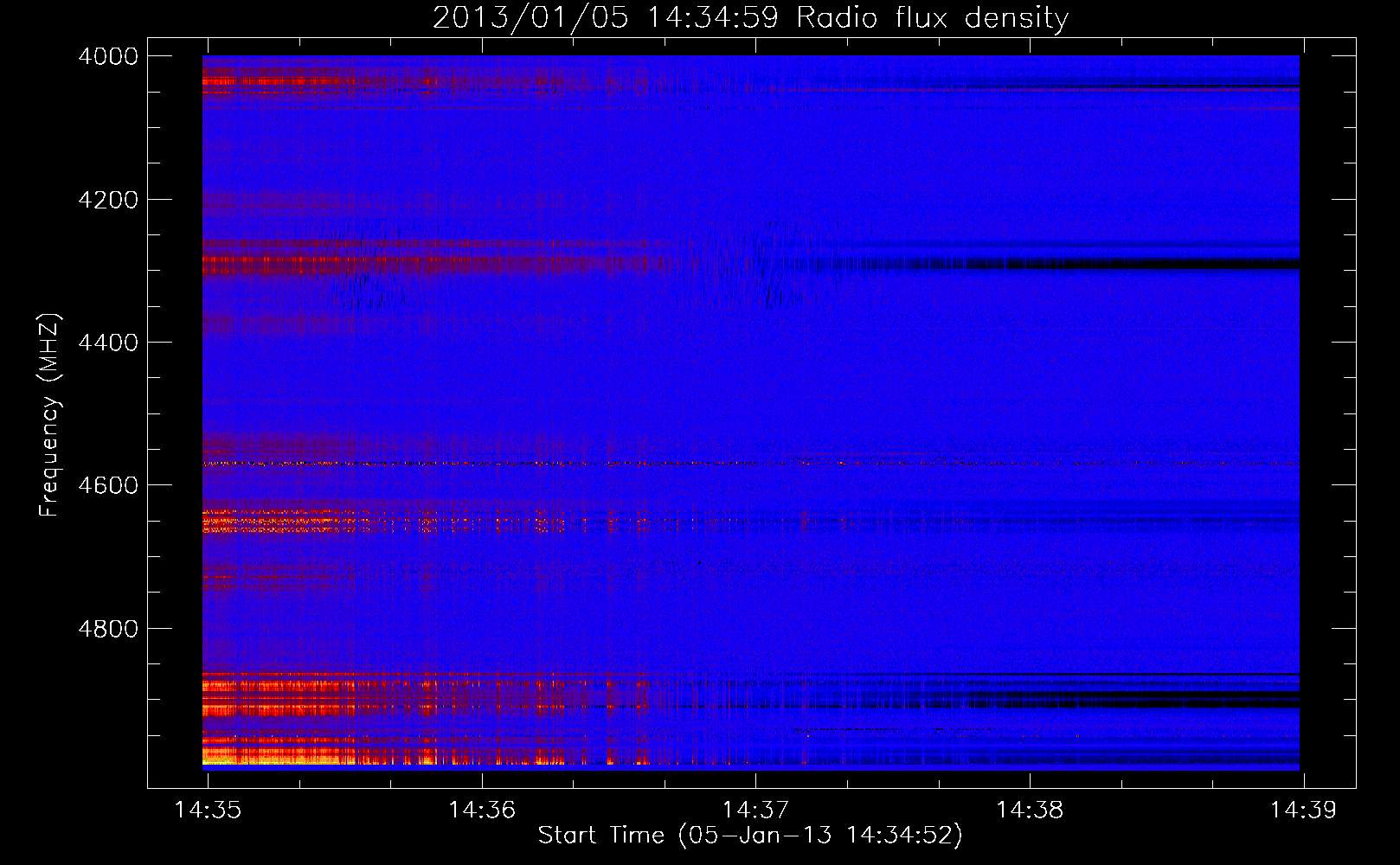Click the 4800 frequency axis label
This screenshot has height=865, width=1400.
click(x=108, y=629)
